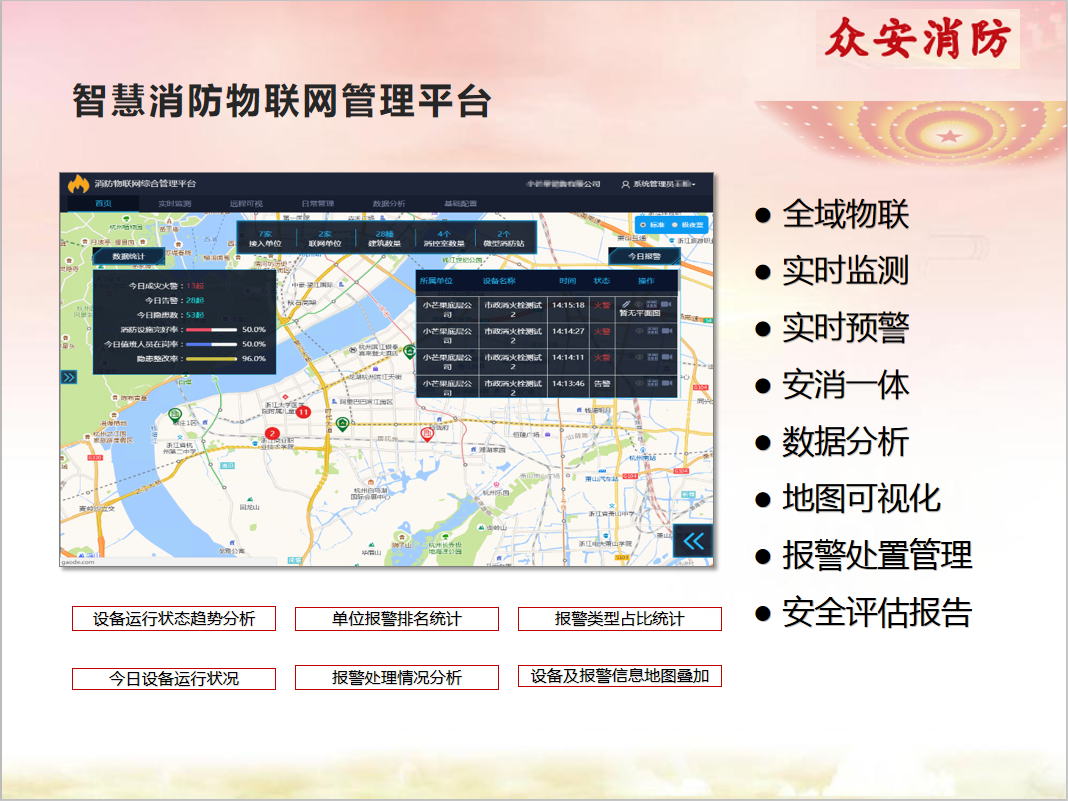Screen dimensions: 1068x801
Task: Click the 2家 联网单位 stat tile
Action: [x=325, y=238]
